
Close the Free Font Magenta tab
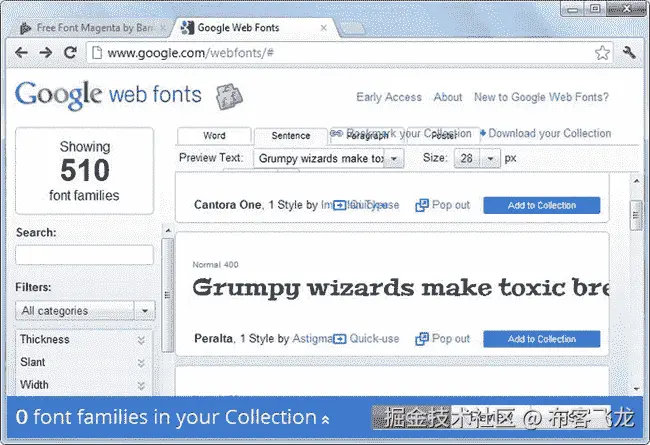(x=163, y=28)
